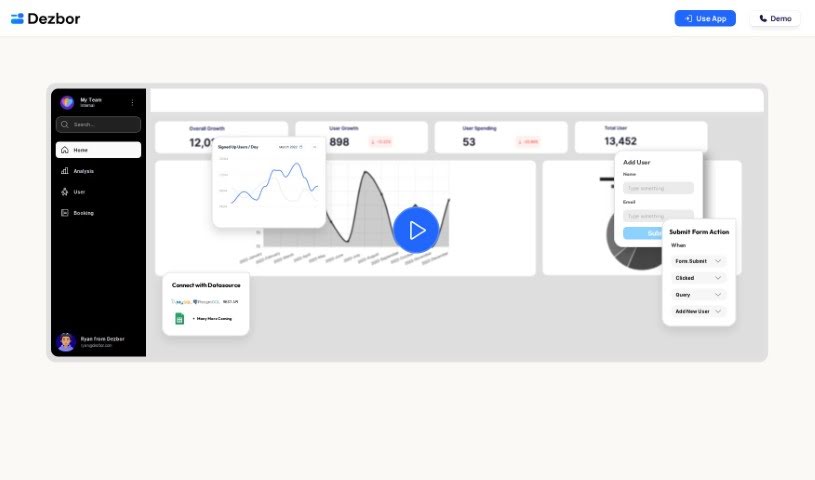This screenshot has height=480, width=815.
Task: Click the My Team avatar icon
Action: [67, 102]
